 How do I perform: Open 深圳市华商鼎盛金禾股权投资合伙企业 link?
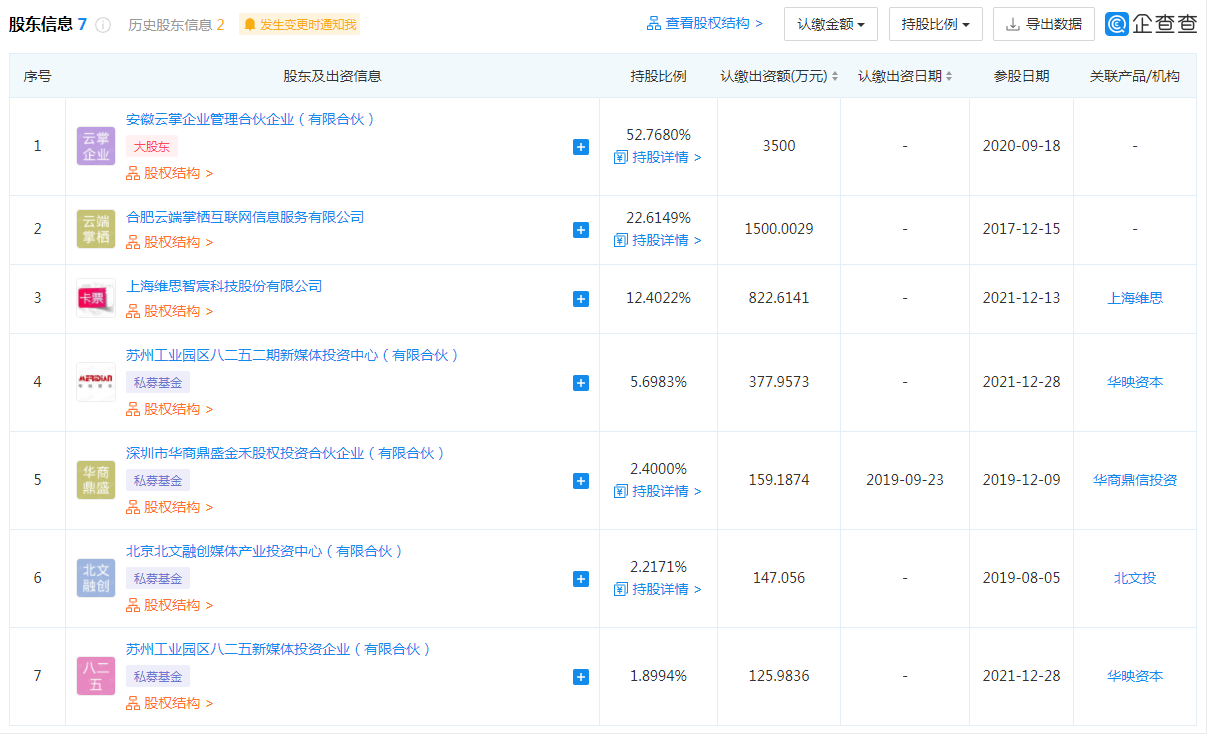(x=286, y=453)
